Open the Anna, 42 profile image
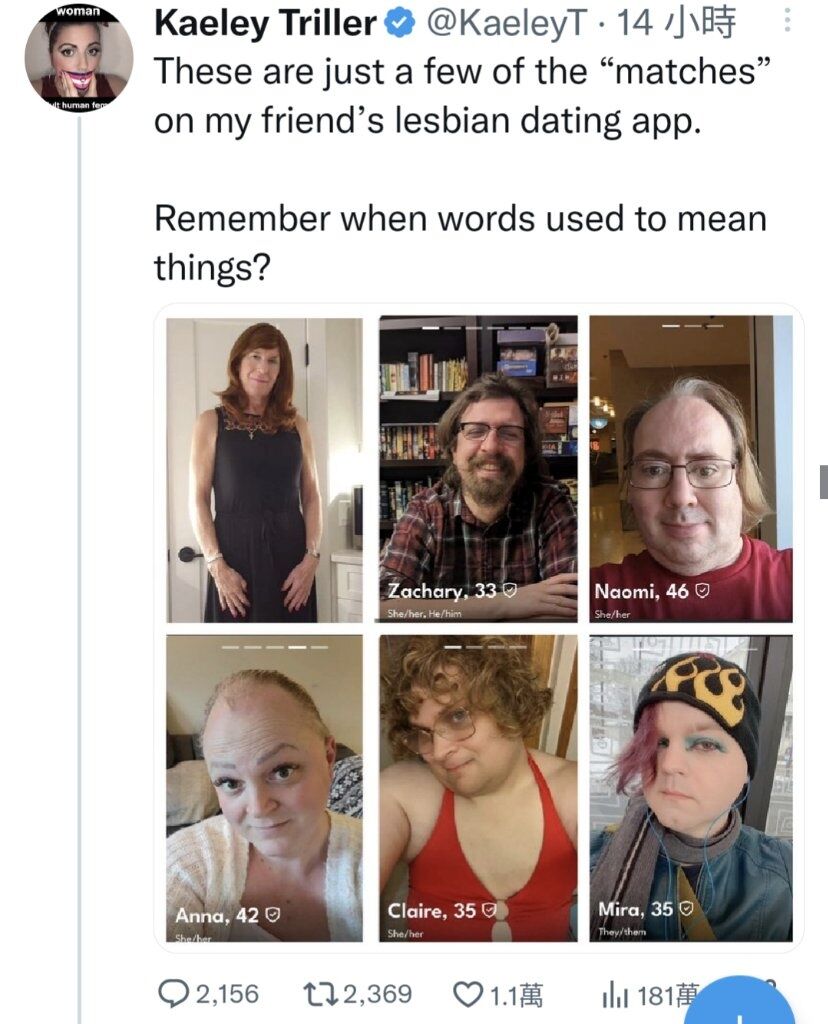 click(x=264, y=788)
